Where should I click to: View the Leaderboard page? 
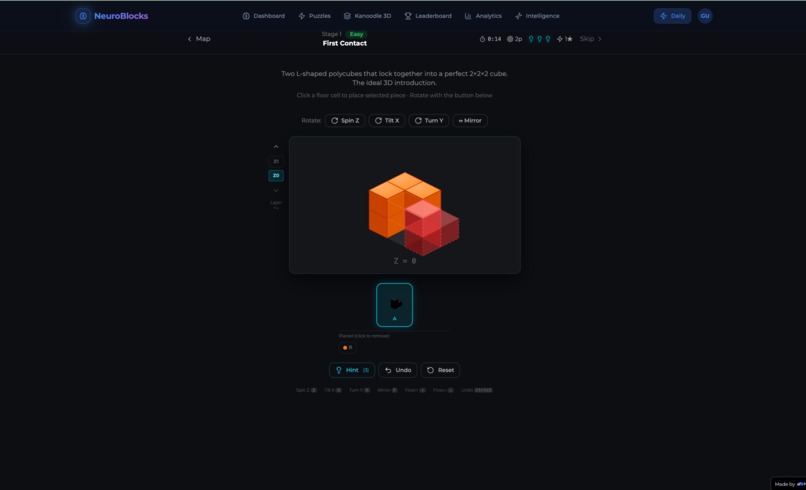click(x=428, y=16)
